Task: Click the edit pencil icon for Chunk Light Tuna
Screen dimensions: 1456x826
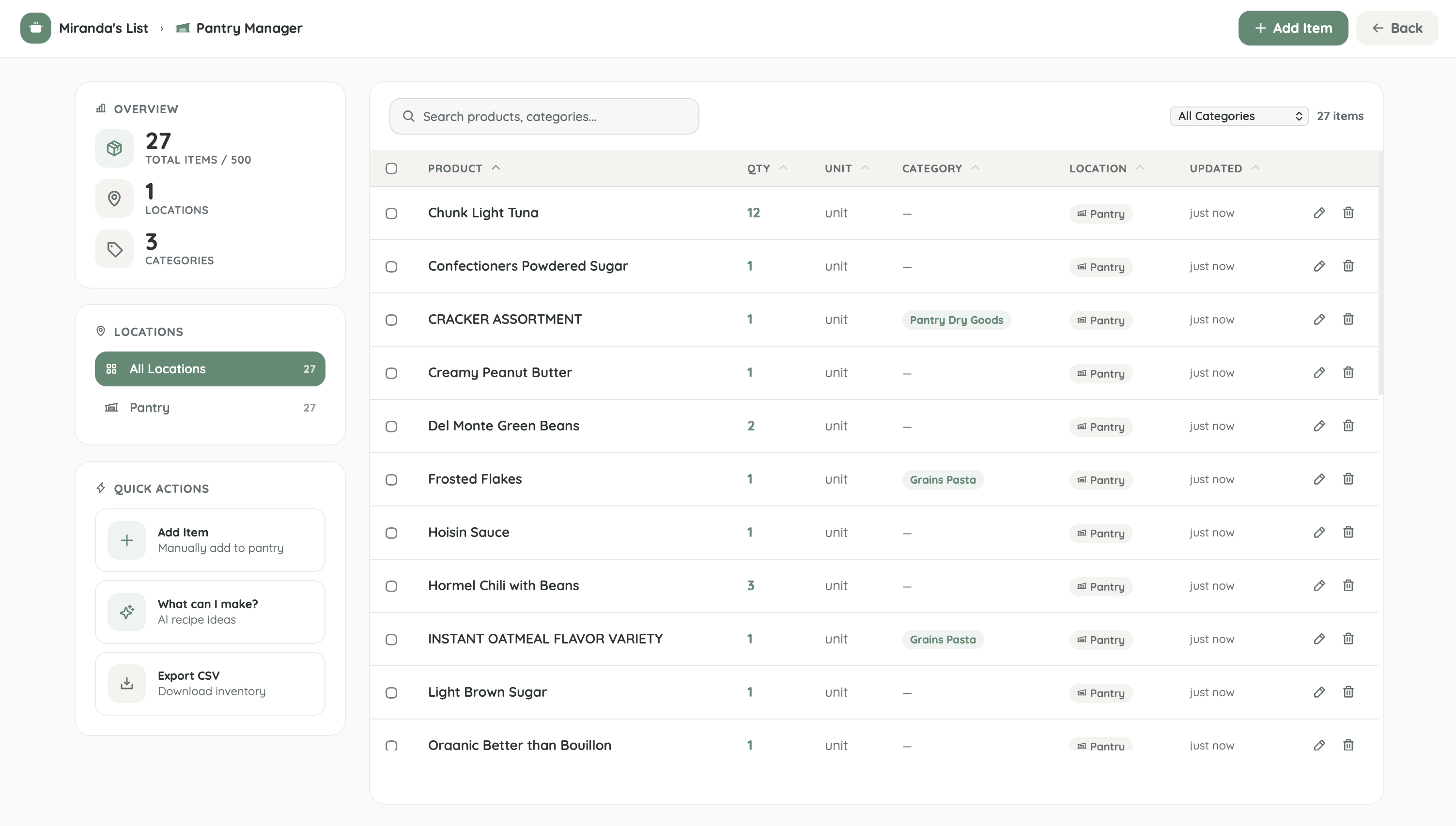Action: click(1319, 213)
